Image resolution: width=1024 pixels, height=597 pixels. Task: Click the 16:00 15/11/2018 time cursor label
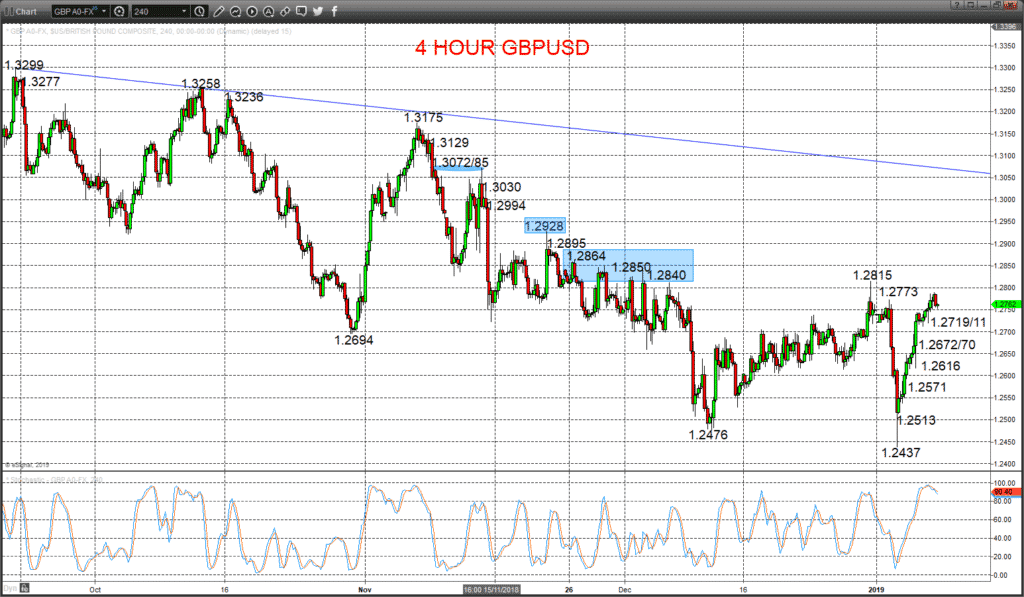[x=492, y=589]
